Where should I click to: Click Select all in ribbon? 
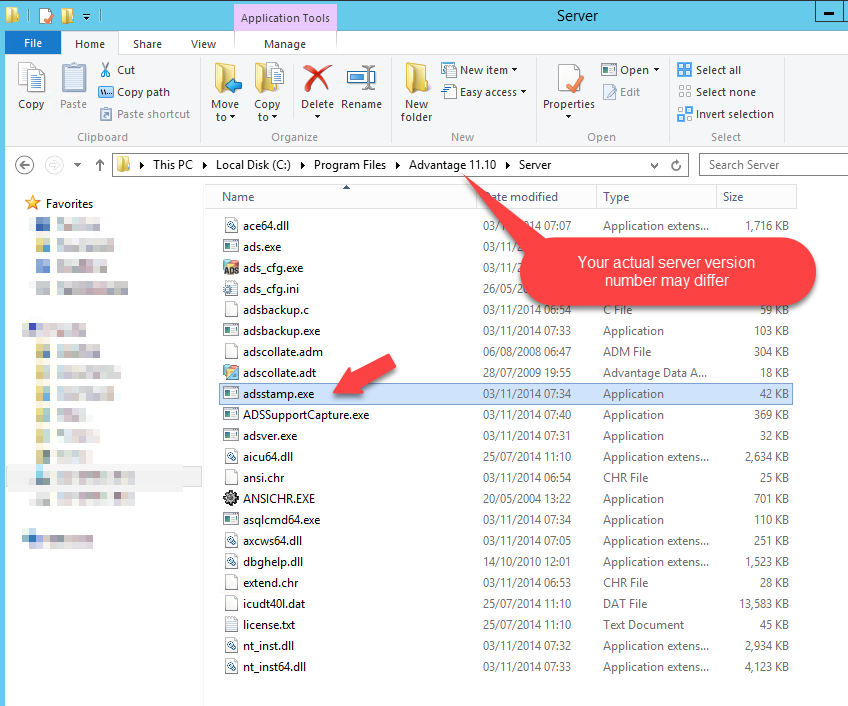[709, 70]
